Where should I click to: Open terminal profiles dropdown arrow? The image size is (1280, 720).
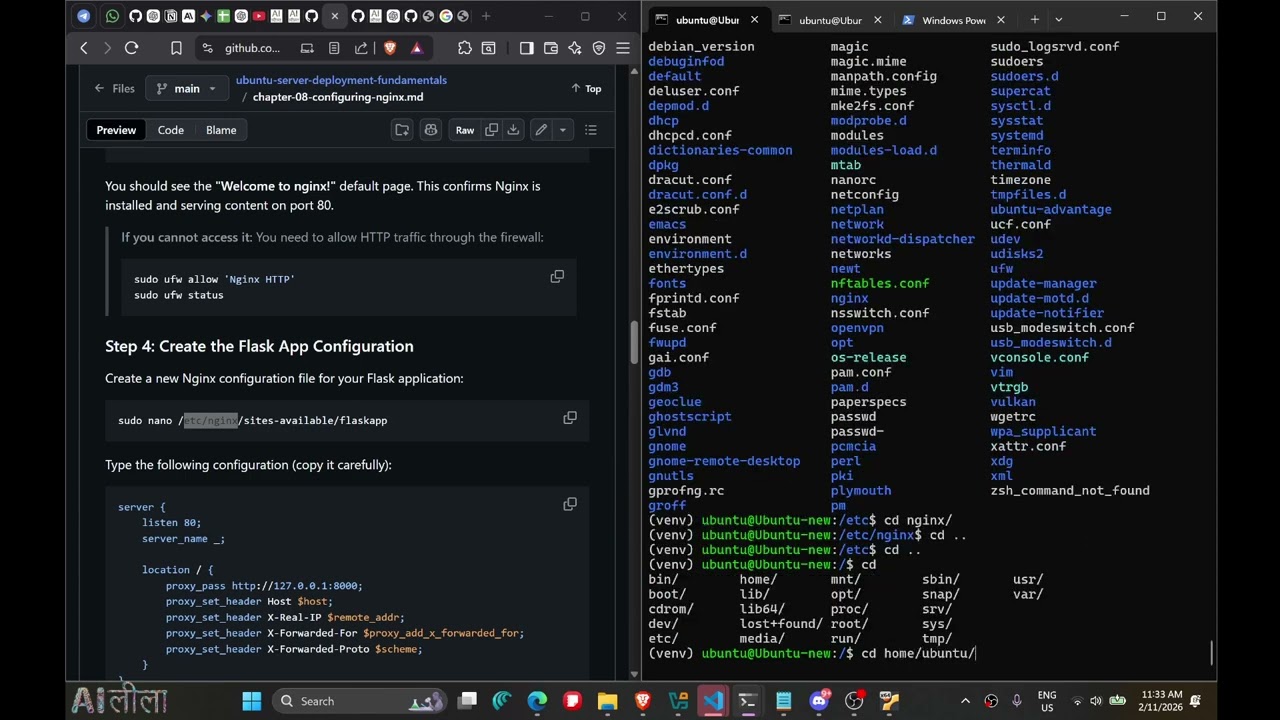coord(1058,19)
